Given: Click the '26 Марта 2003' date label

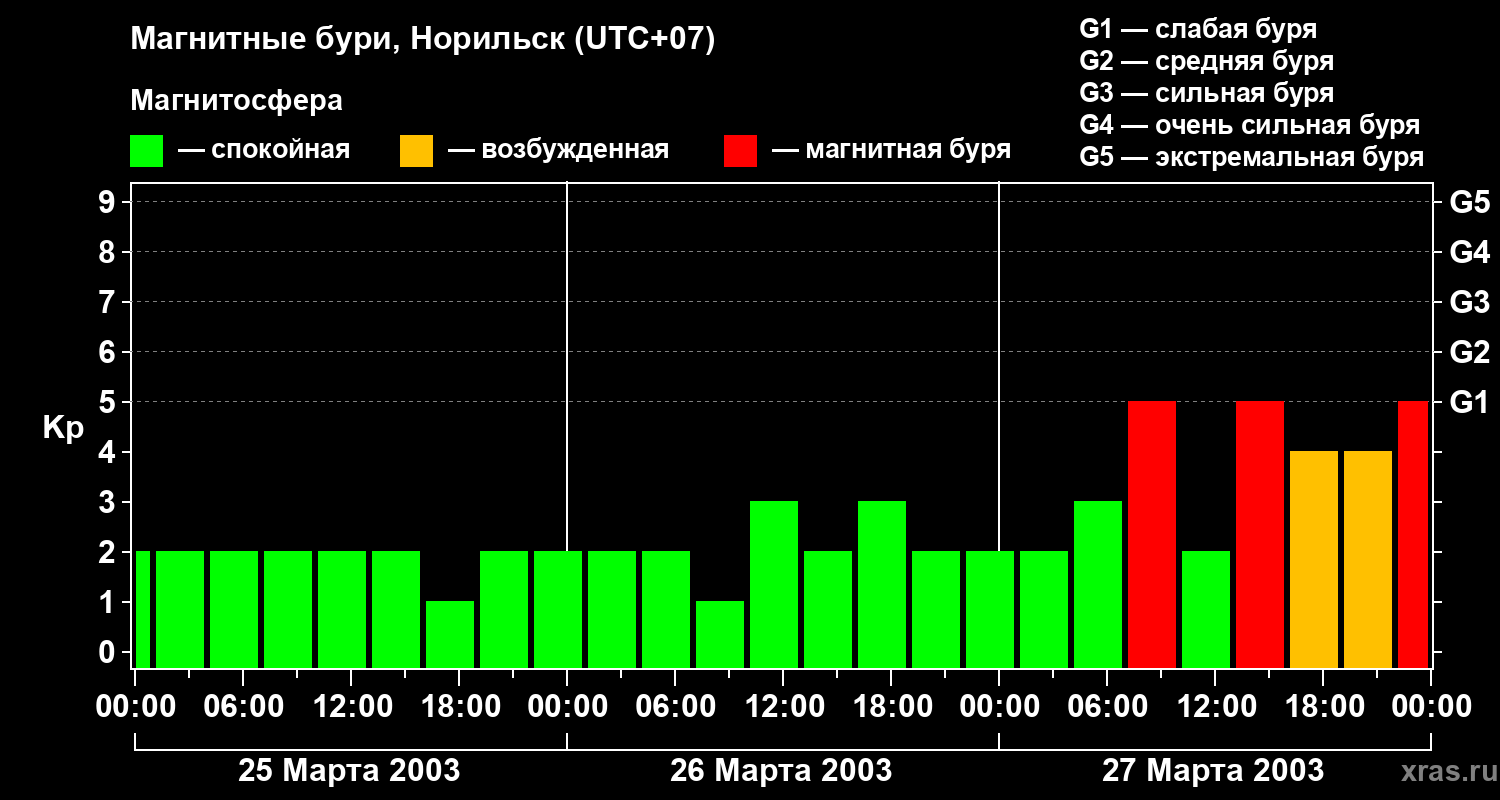Looking at the screenshot, I should tap(781, 771).
